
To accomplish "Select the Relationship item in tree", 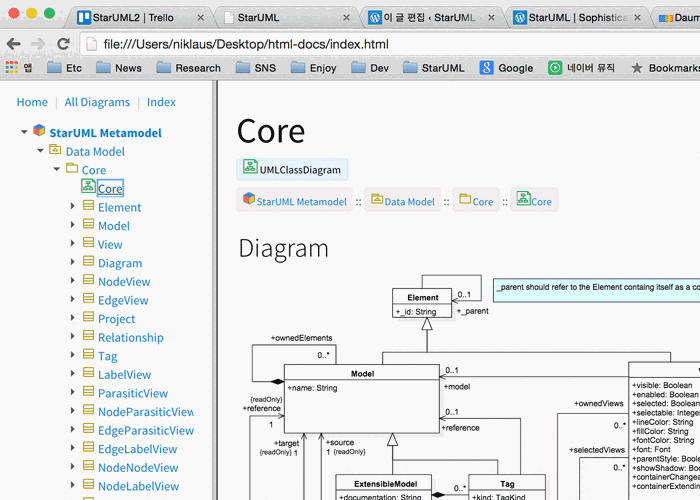I will coord(130,338).
